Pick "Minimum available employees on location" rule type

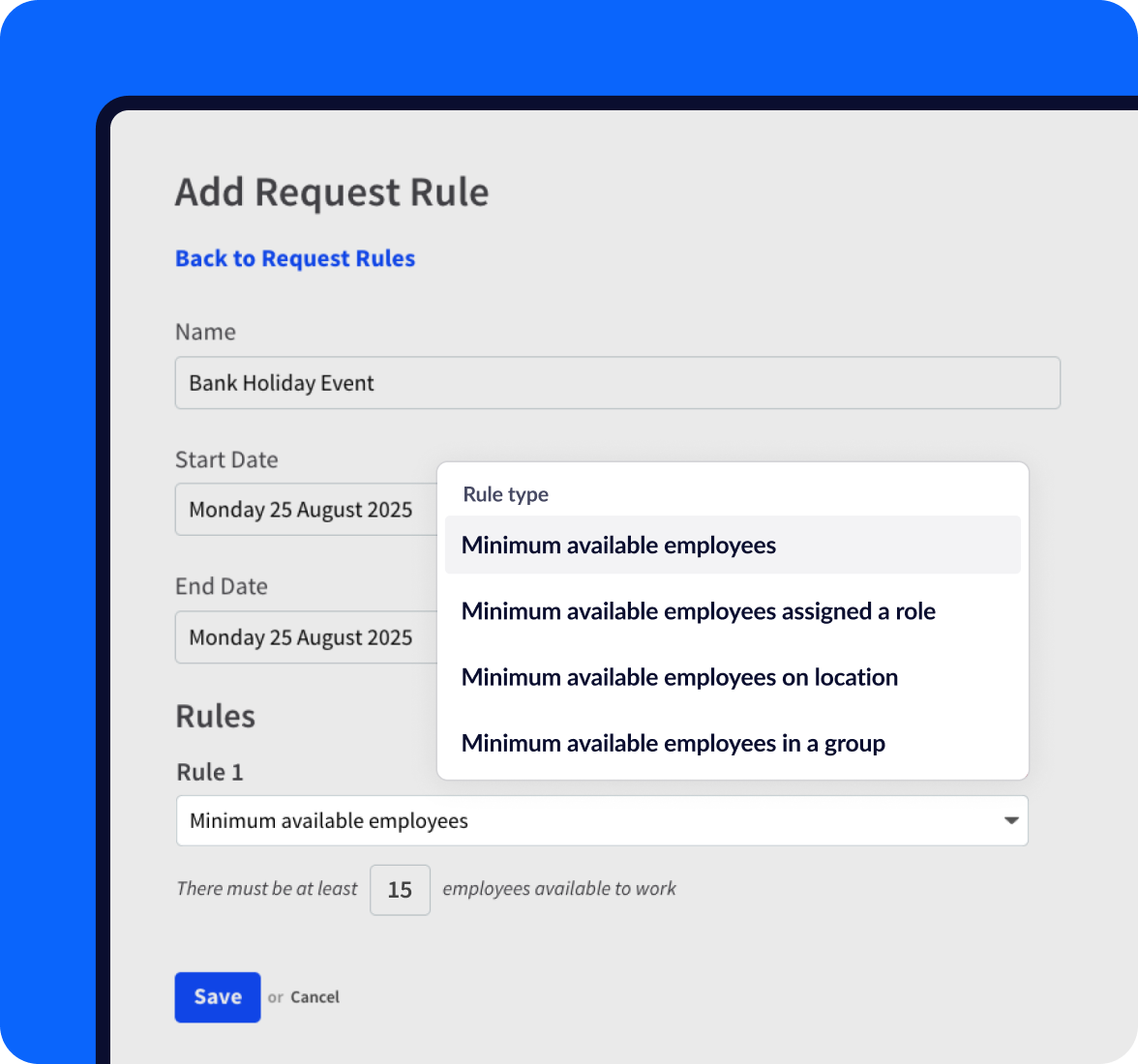(x=679, y=676)
